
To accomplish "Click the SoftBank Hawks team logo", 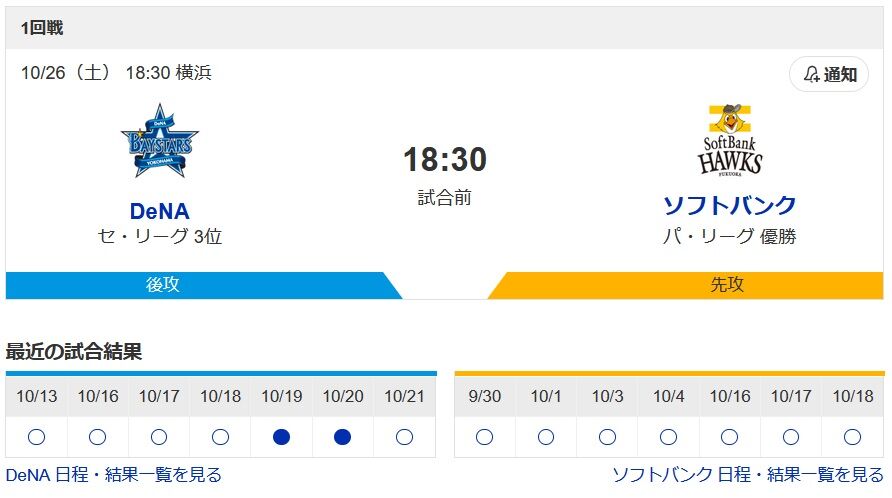I will click(x=730, y=141).
